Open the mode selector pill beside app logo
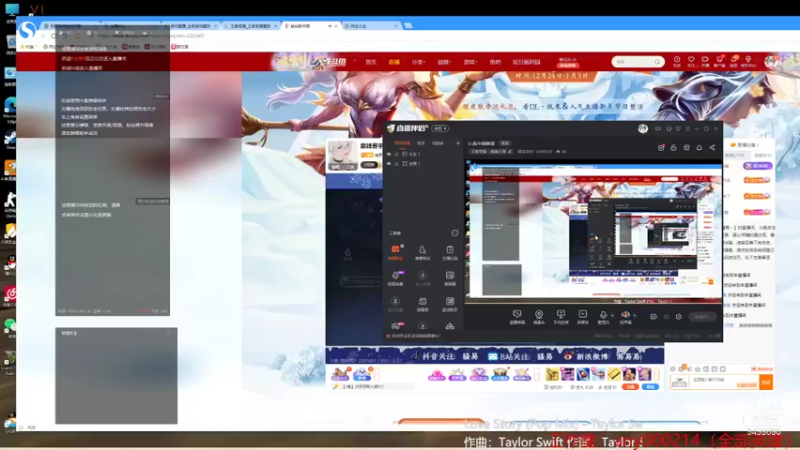The width and height of the screenshot is (800, 450). (440, 128)
